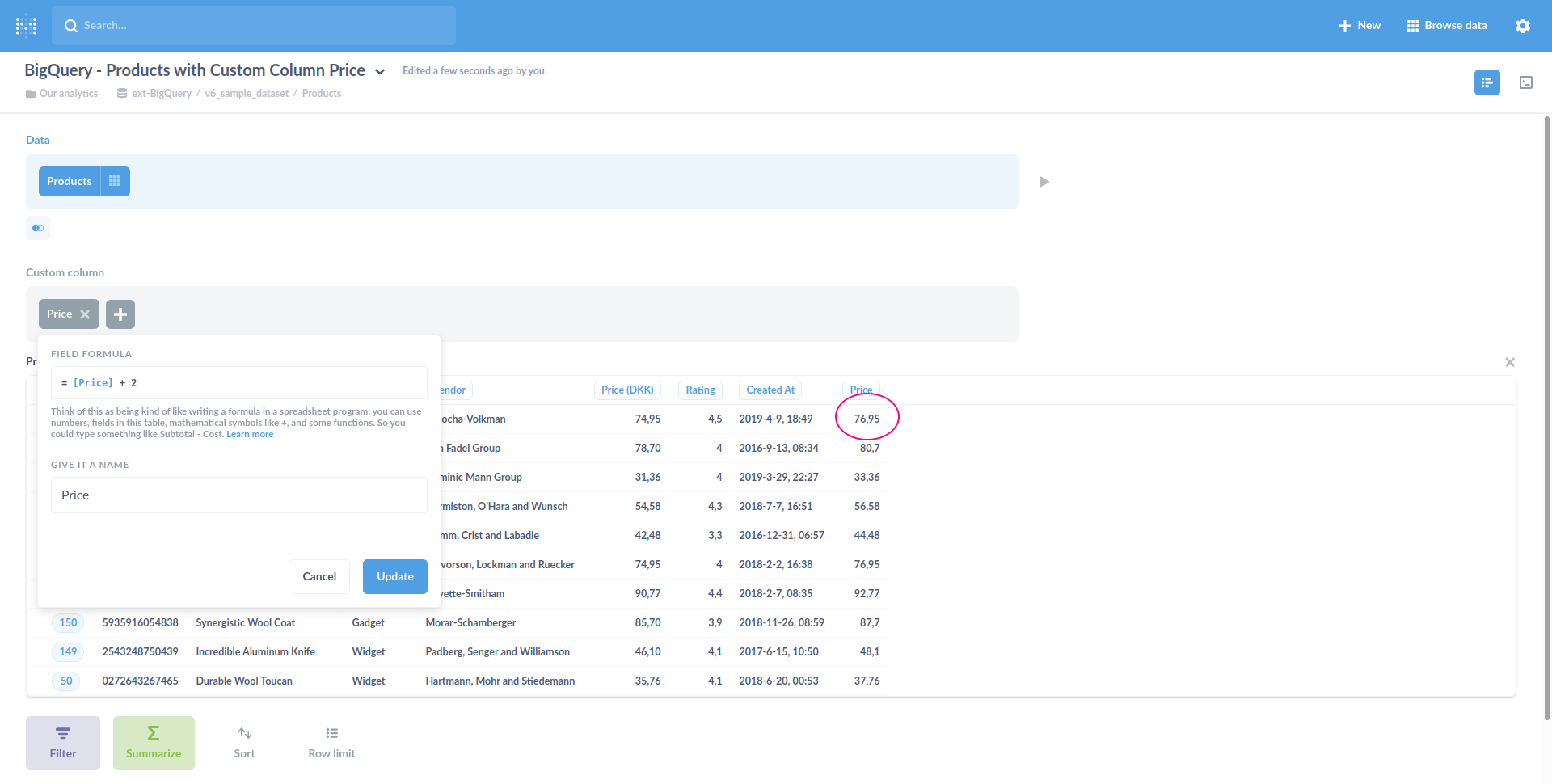Open the Learn more link about formulas
The width and height of the screenshot is (1552, 784).
[x=250, y=434]
